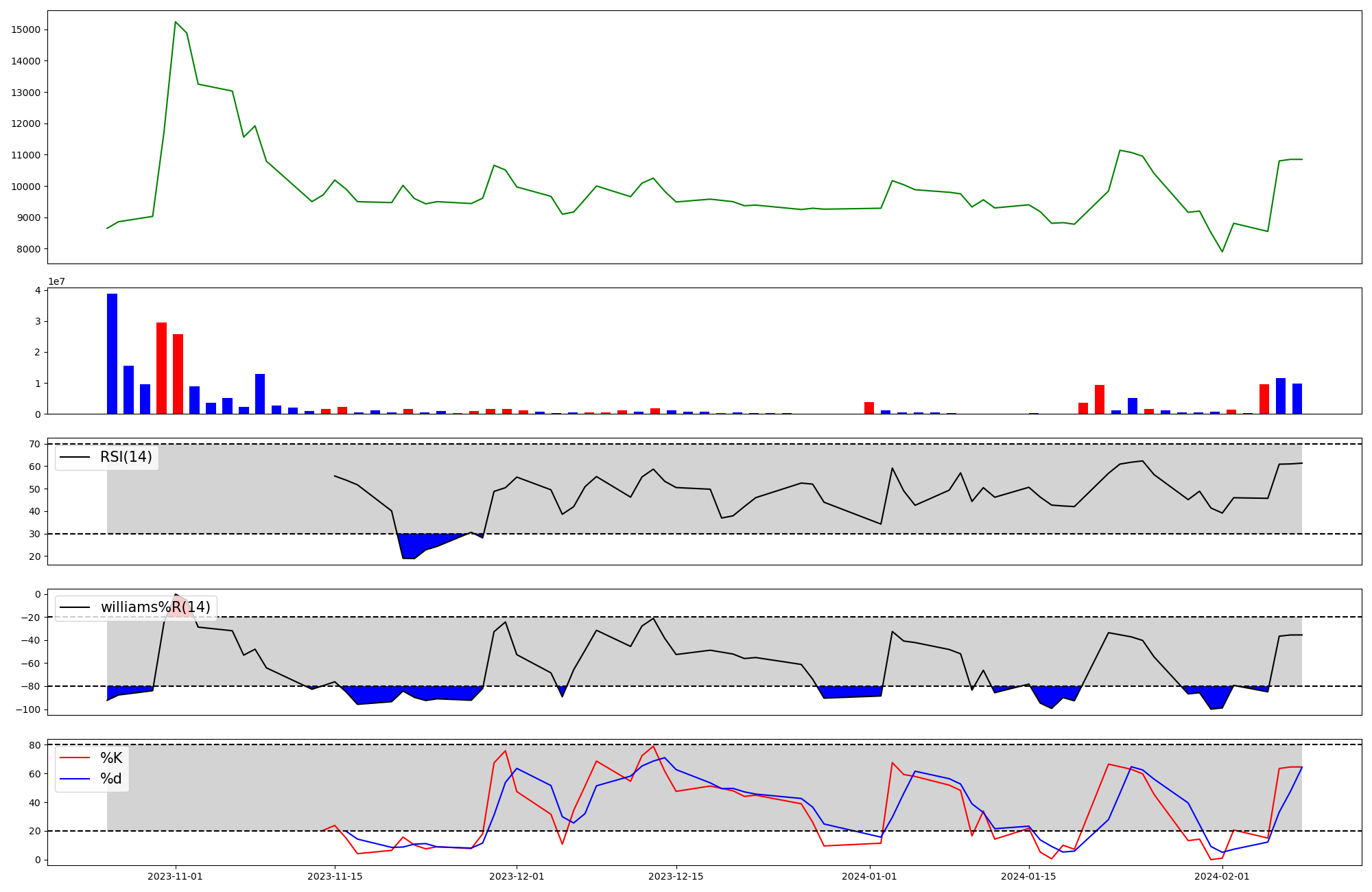Viewport: 1372px width, 892px height.
Task: Click the 2024-01-15 date axis label
Action: 1028,876
